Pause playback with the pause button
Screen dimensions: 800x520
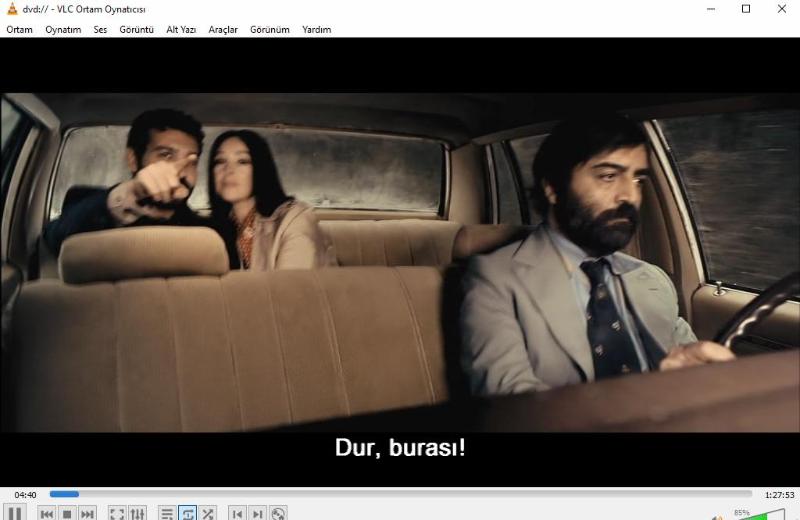[15, 512]
